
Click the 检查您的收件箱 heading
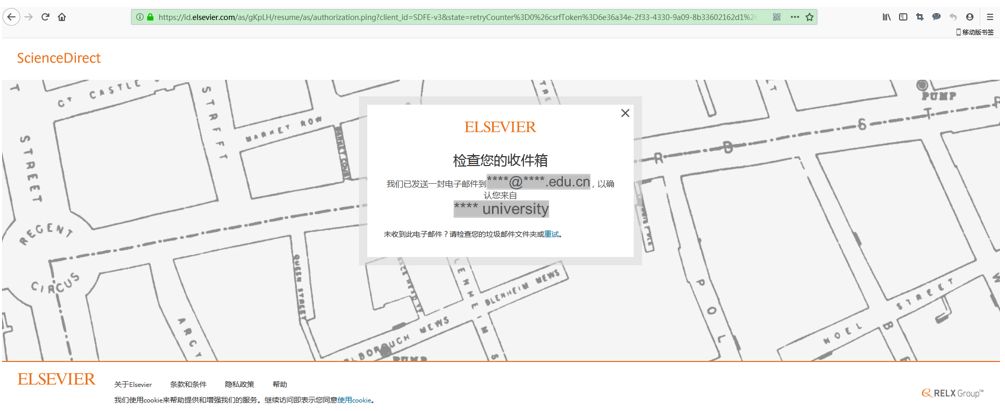tap(500, 160)
